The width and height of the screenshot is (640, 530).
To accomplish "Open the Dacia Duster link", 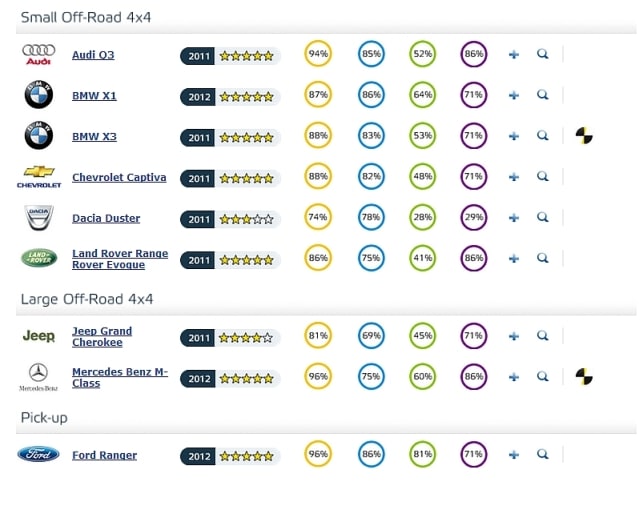I will click(106, 218).
